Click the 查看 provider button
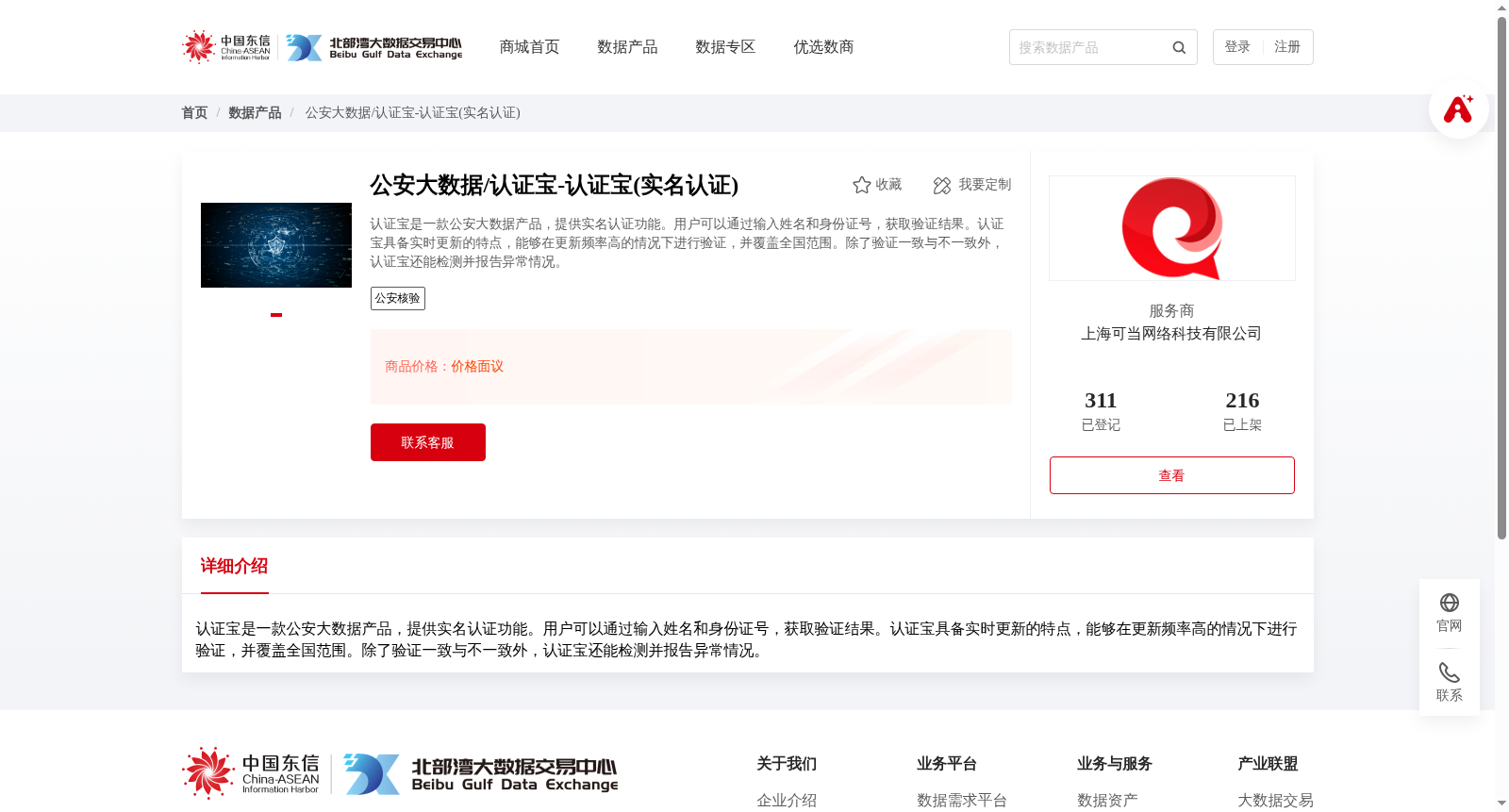The height and width of the screenshot is (812, 1509). [1171, 475]
